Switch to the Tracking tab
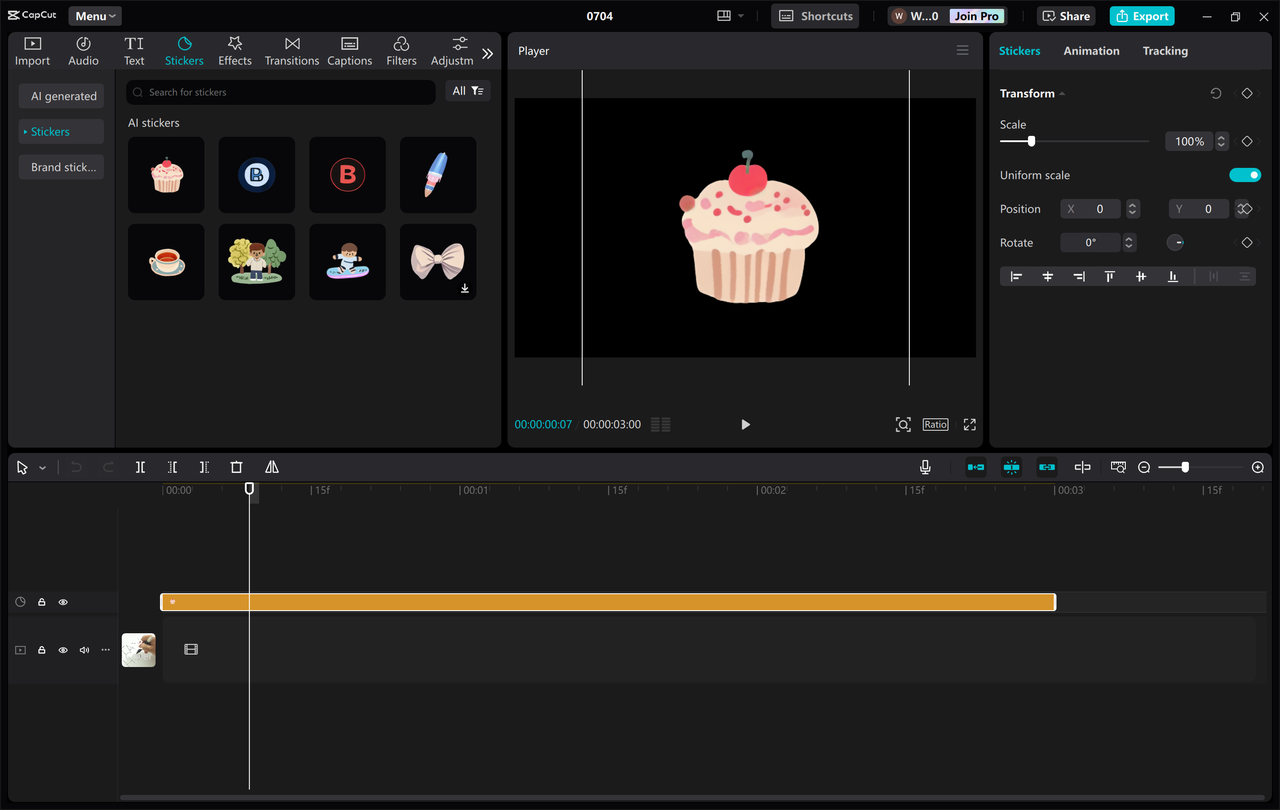Viewport: 1280px width, 810px height. coord(1165,50)
